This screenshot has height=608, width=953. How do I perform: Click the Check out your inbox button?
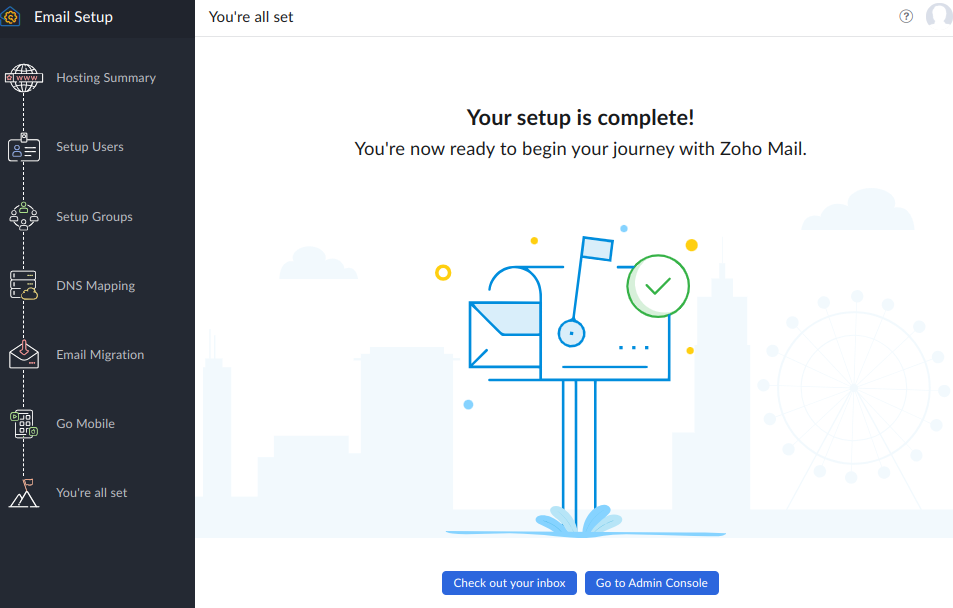509,583
